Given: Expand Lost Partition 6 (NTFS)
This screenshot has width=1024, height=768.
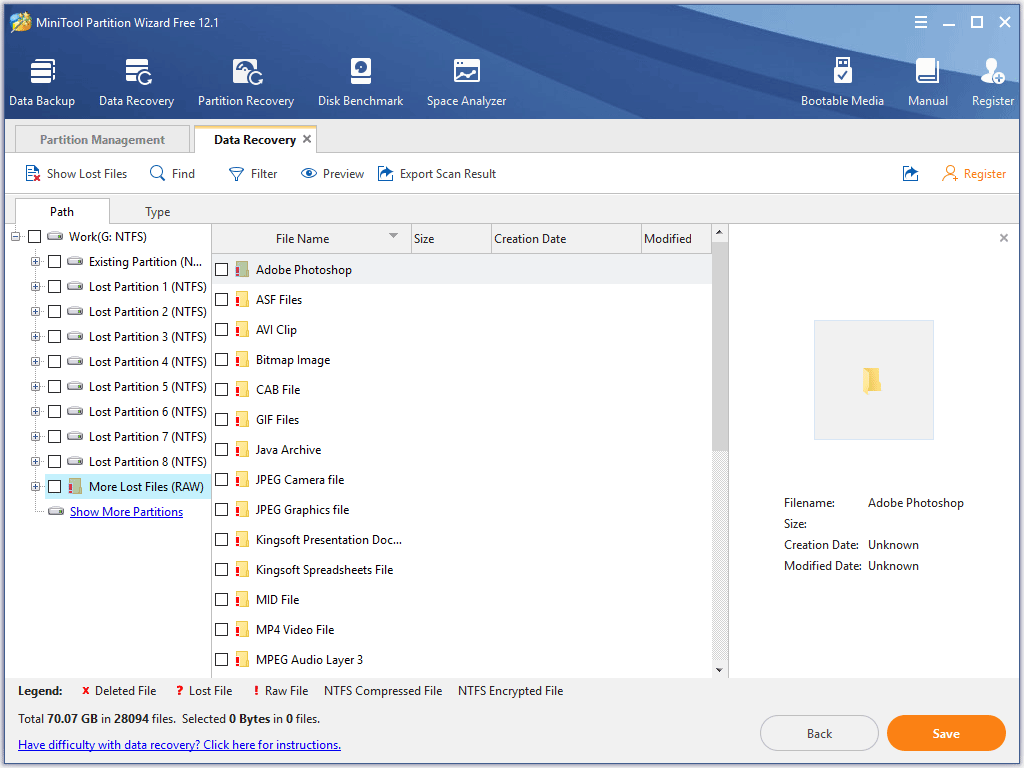Looking at the screenshot, I should [x=35, y=411].
